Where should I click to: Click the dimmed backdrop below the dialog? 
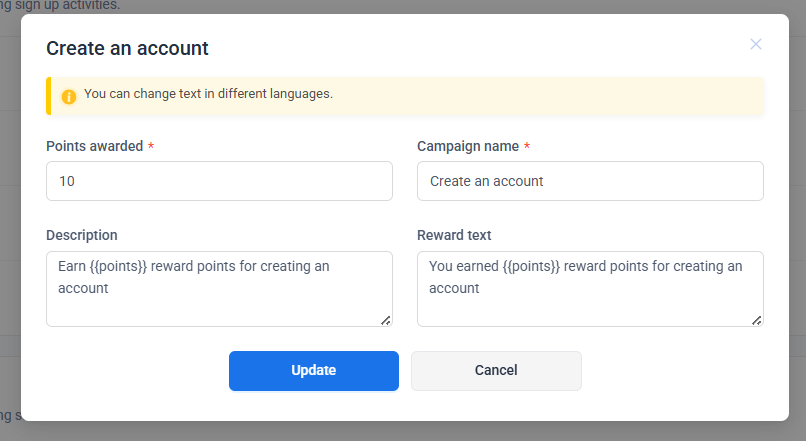pos(400,431)
